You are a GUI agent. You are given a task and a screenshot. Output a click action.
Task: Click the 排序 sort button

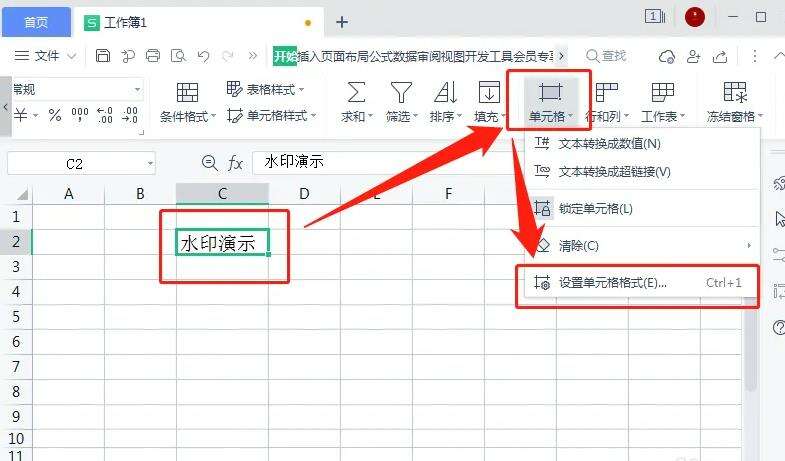pos(446,103)
